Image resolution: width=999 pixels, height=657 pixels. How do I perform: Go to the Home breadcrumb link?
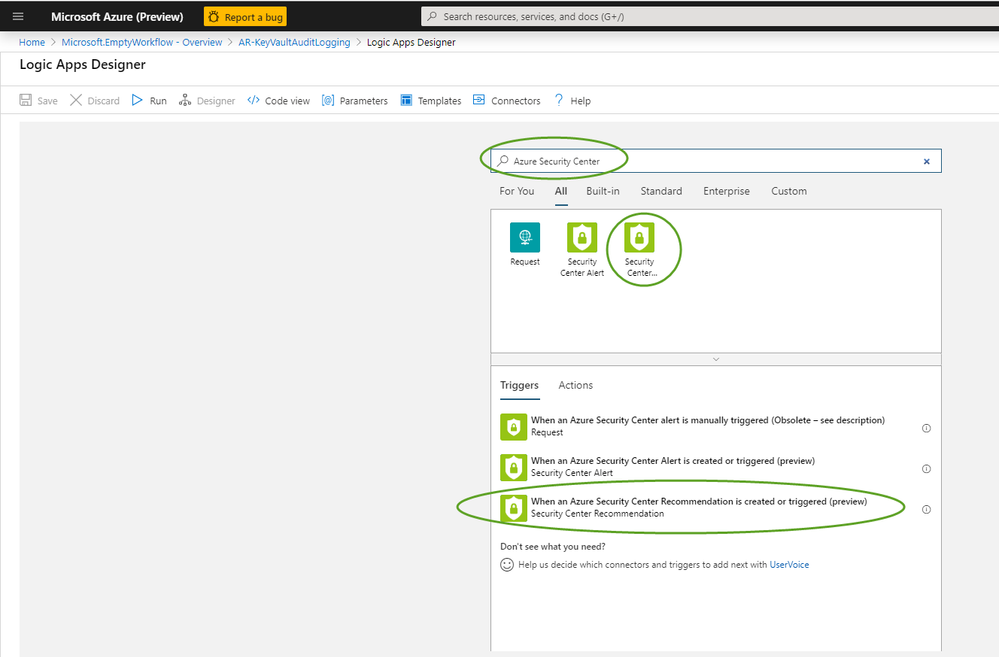tap(32, 42)
